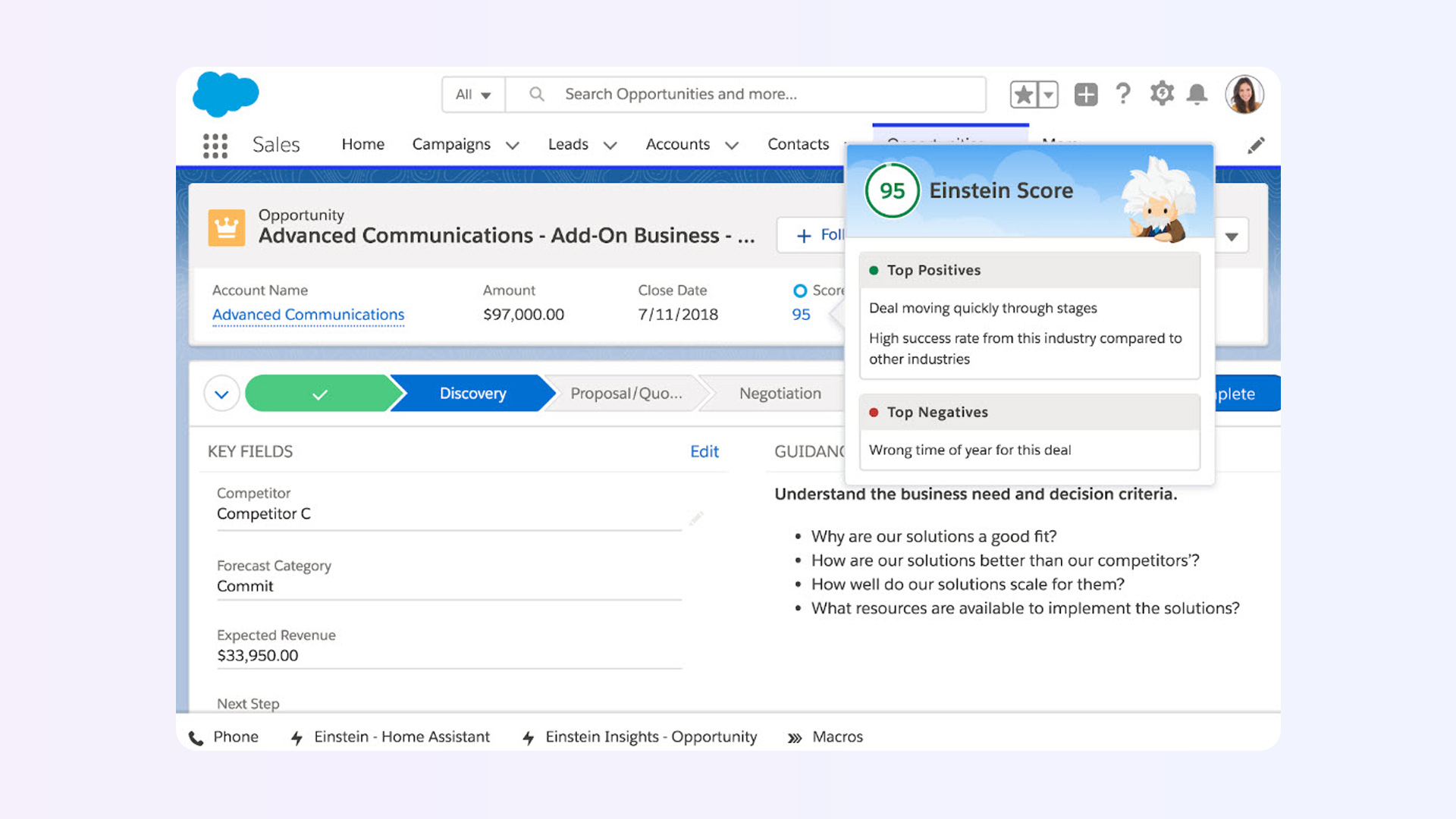Click the green Top Positives dot
The image size is (1456, 819).
tap(874, 271)
